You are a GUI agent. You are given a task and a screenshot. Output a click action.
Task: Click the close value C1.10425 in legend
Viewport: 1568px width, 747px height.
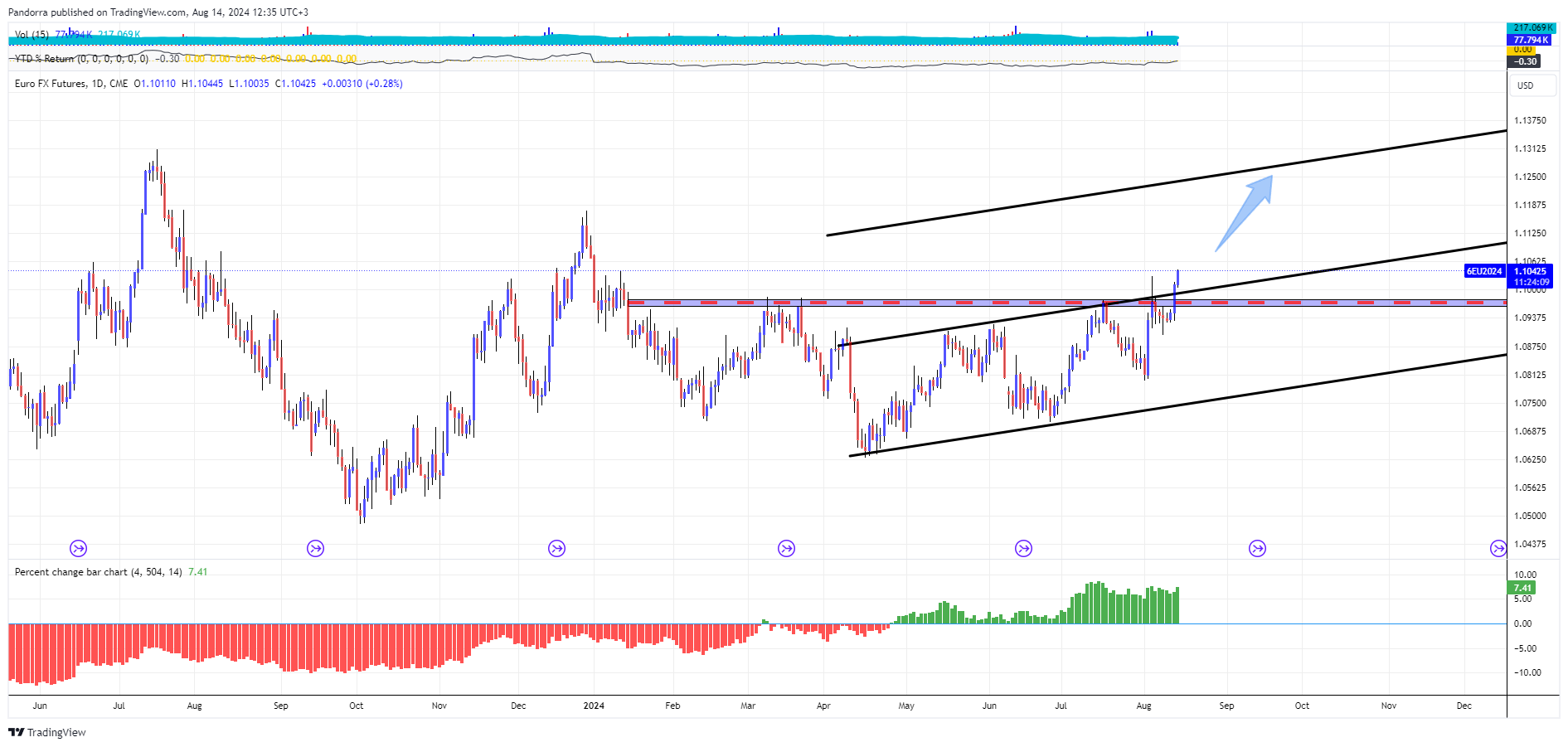[295, 84]
